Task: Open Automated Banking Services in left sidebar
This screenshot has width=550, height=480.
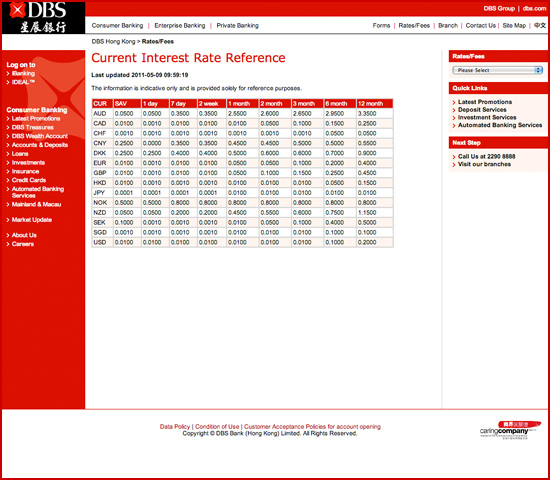Action: [x=38, y=192]
